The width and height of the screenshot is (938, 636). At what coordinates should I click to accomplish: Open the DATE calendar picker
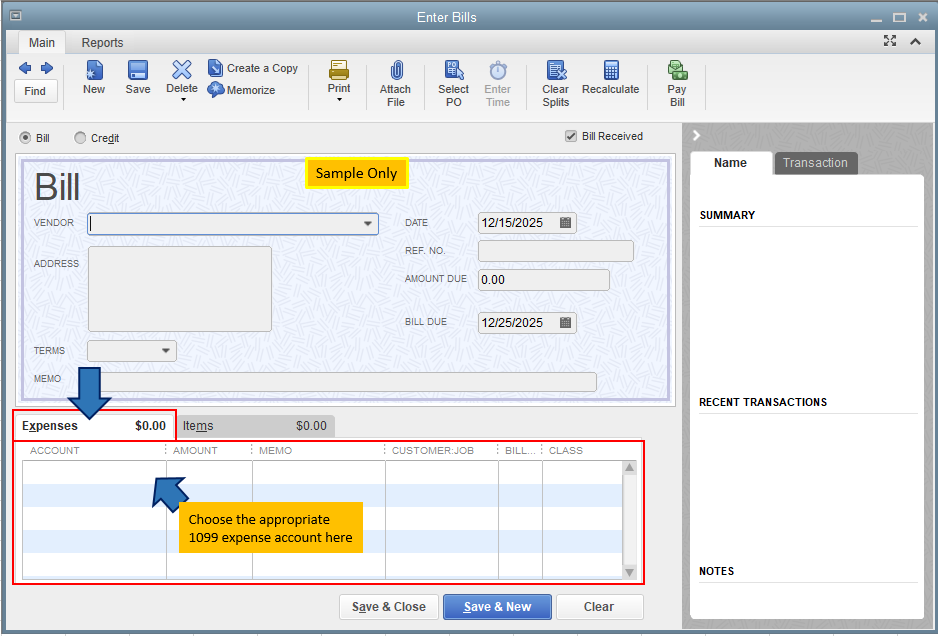pyautogui.click(x=565, y=223)
